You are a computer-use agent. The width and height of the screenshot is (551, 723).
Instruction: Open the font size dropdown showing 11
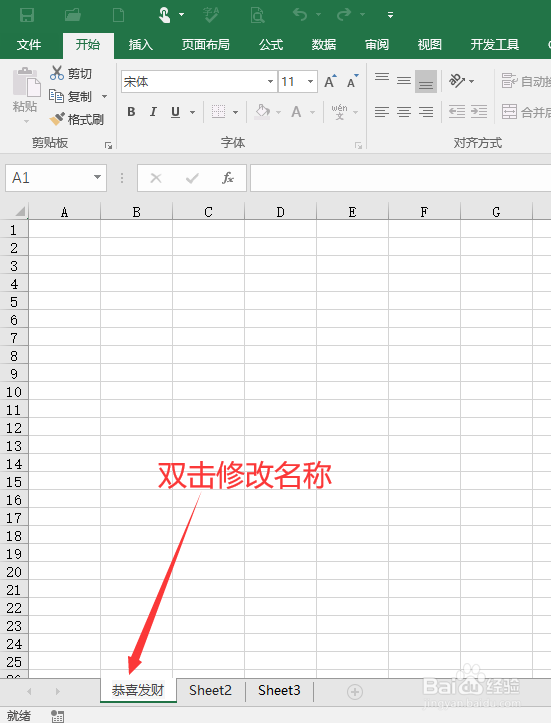[x=310, y=82]
